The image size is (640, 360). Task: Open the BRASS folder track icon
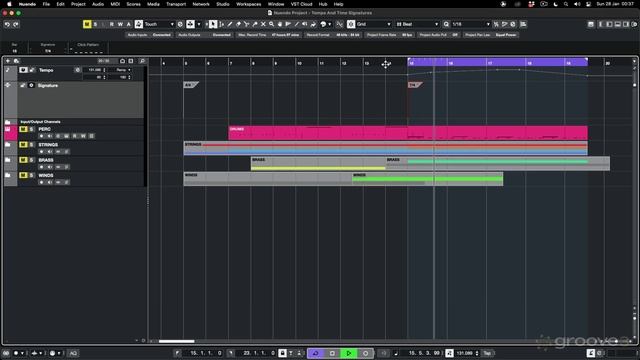tap(8, 160)
